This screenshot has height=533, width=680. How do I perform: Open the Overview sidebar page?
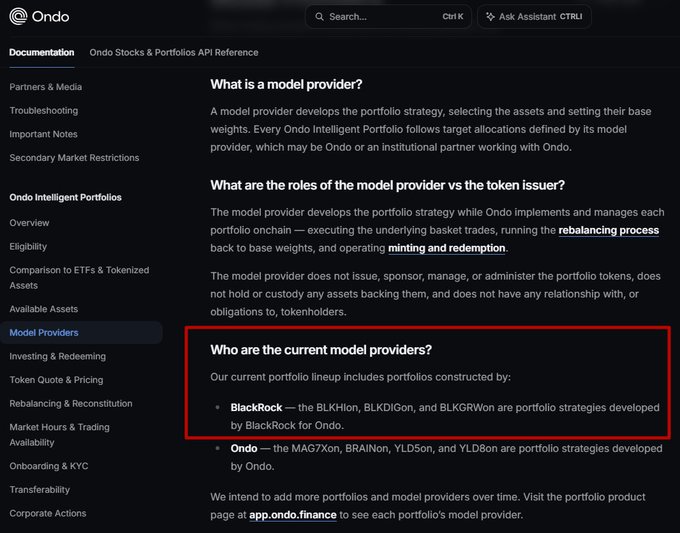[x=29, y=223]
